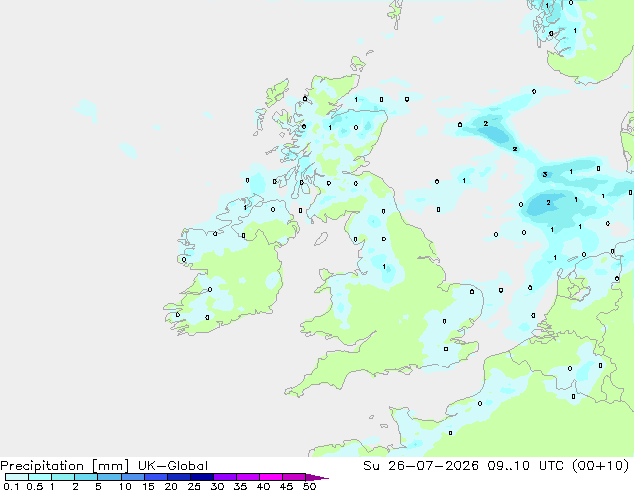Select the 35–40 mm legend color swatch
The width and height of the screenshot is (634, 490).
coord(248,477)
